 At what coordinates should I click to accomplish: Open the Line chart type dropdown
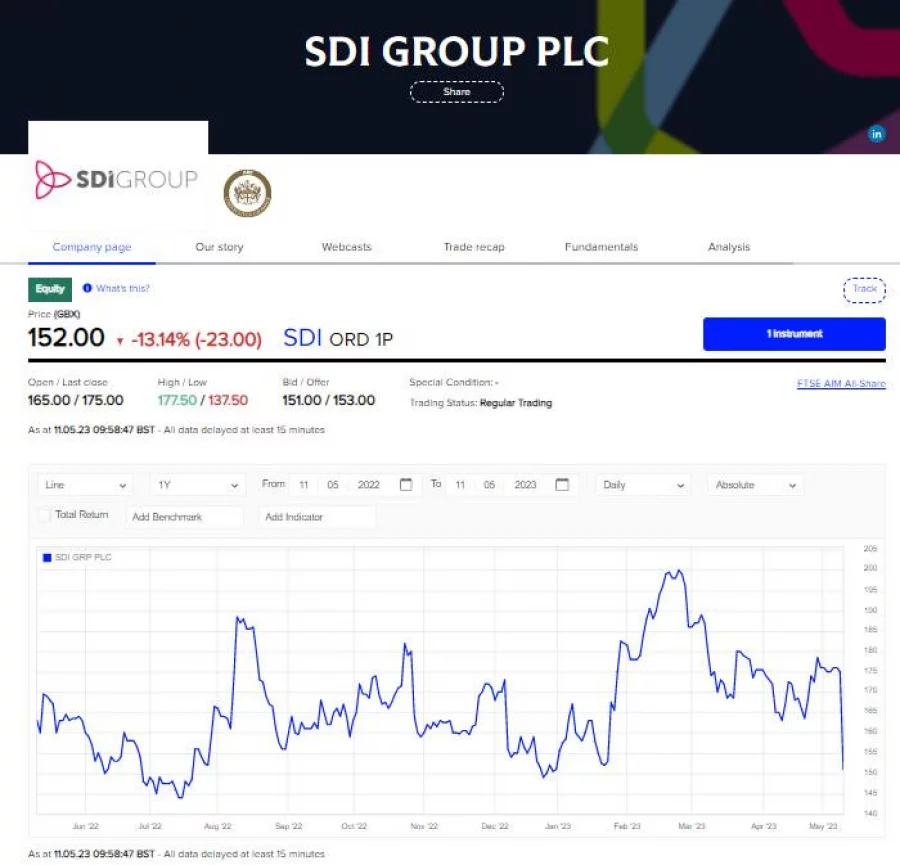coord(85,485)
